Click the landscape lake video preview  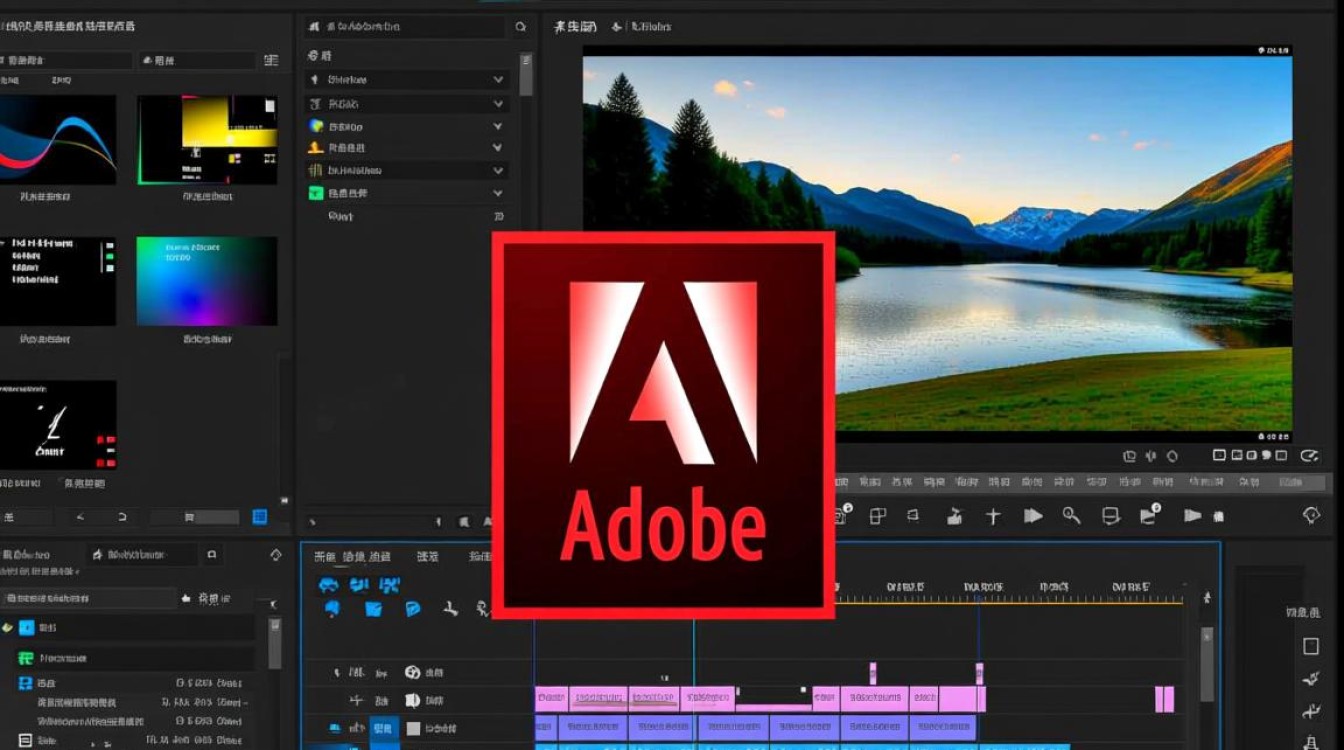[x=937, y=243]
